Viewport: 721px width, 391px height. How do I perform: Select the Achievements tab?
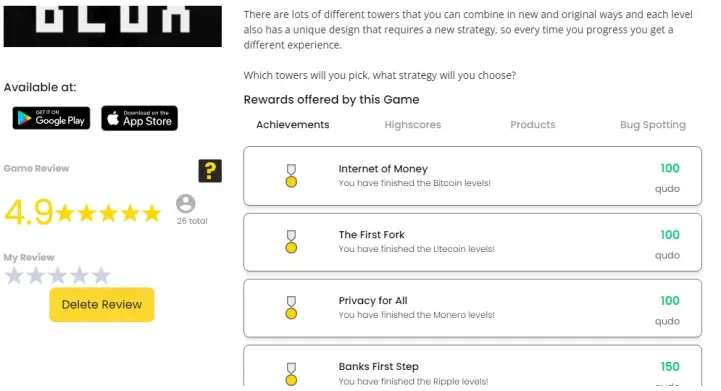(x=292, y=125)
